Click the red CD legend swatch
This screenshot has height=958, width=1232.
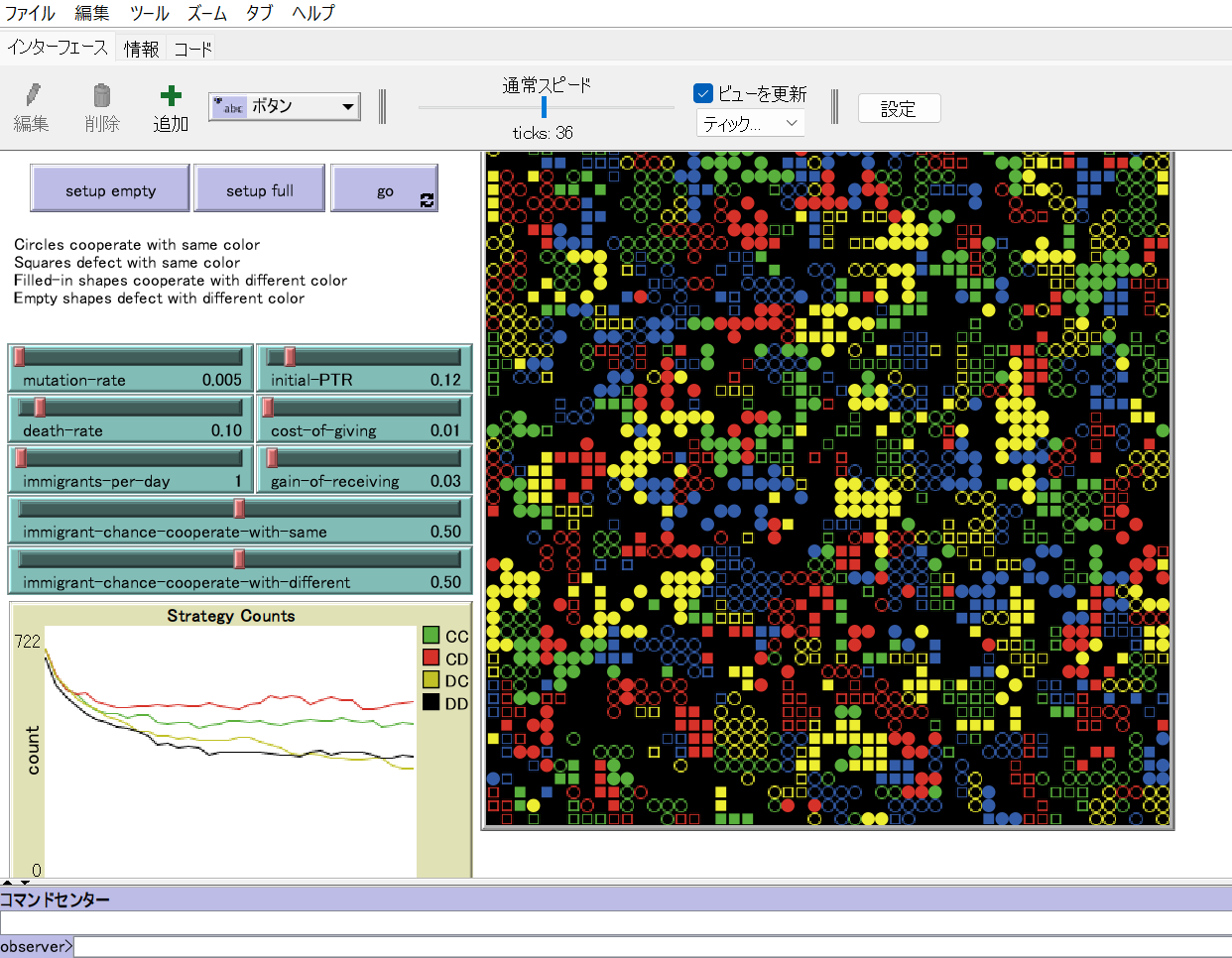point(431,658)
